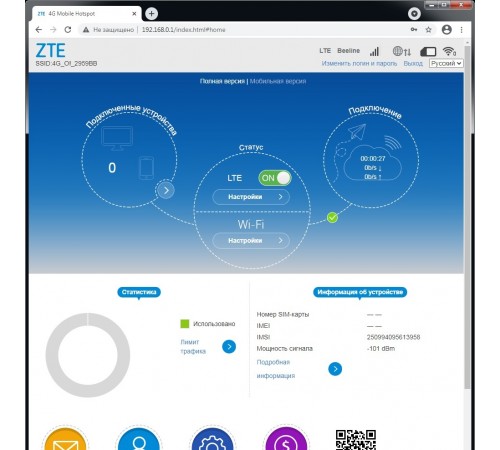Click the Wi-Fi label in status circle

(x=251, y=225)
